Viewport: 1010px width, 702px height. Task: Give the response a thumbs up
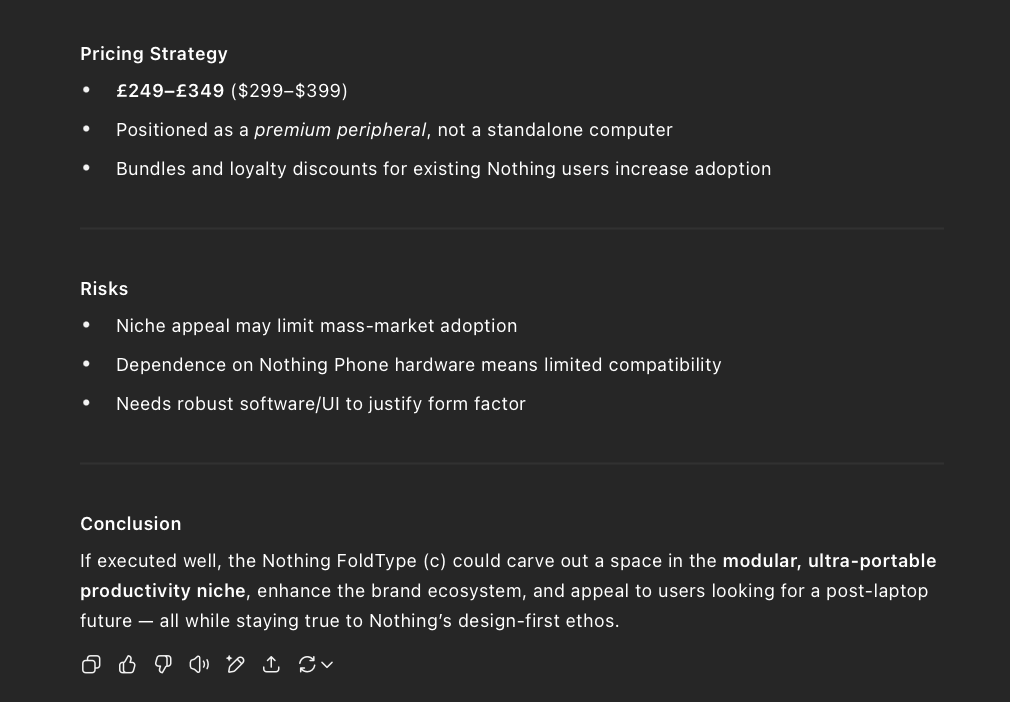click(127, 665)
